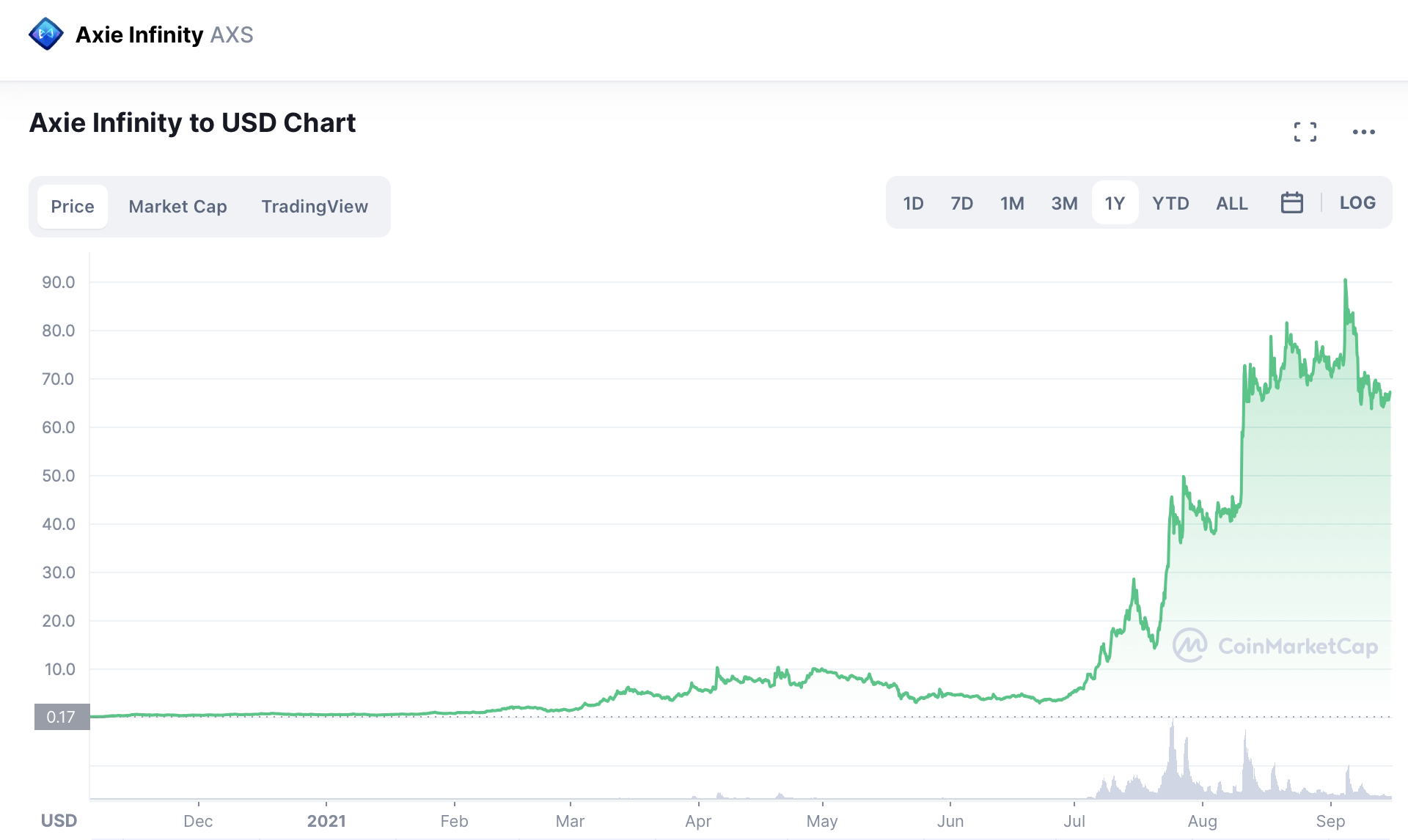Select the 1D time range
This screenshot has width=1408, height=840.
point(913,203)
